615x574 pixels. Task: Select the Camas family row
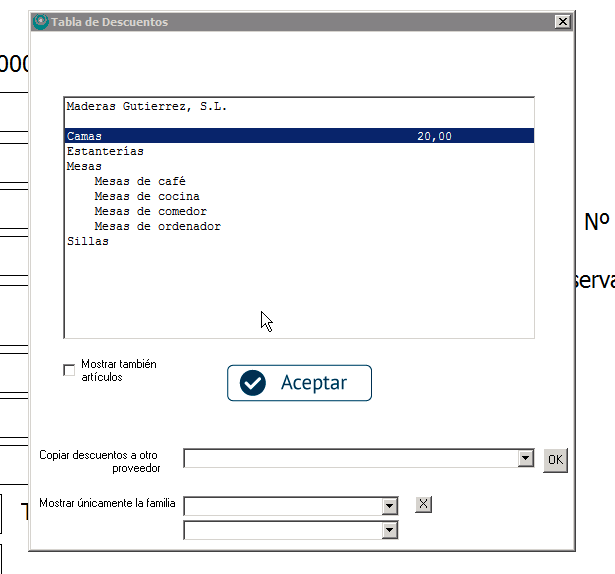click(x=85, y=136)
